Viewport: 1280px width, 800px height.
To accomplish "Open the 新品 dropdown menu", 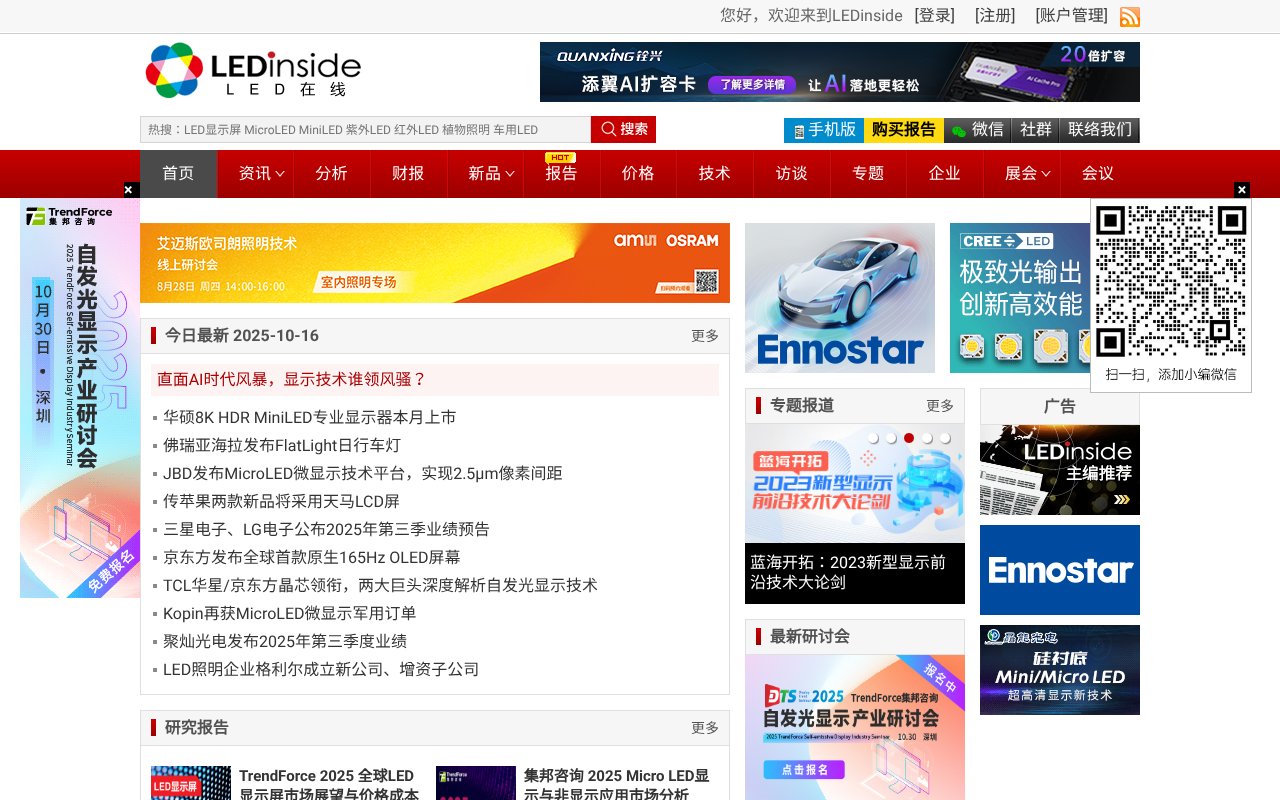I will (x=485, y=173).
